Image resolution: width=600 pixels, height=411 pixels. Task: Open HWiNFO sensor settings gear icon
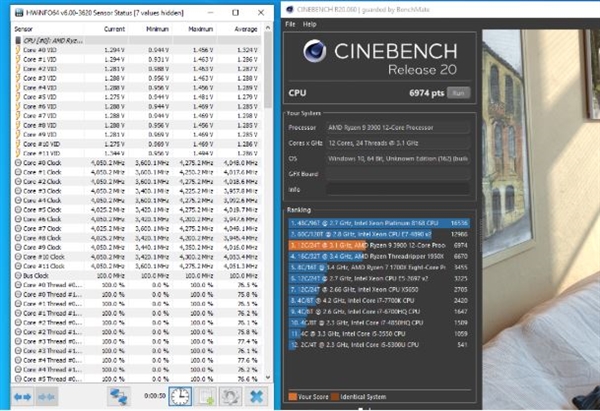pos(230,396)
